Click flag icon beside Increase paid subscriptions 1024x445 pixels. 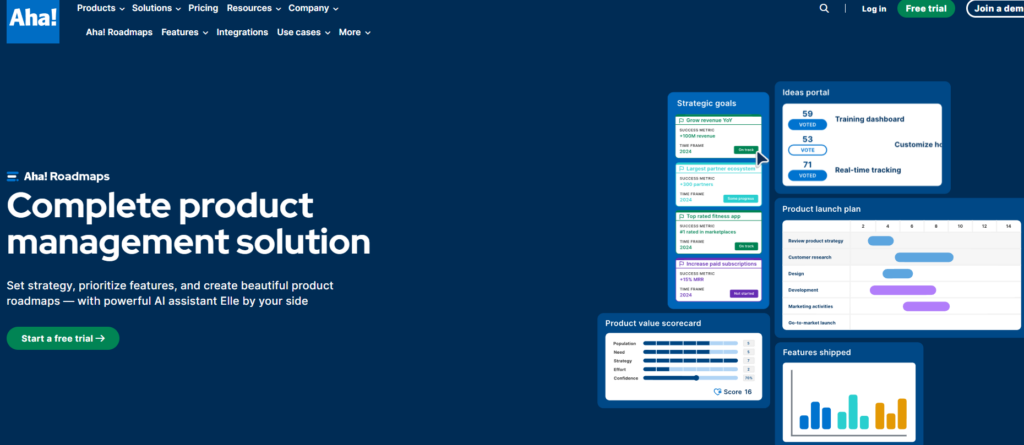point(681,264)
